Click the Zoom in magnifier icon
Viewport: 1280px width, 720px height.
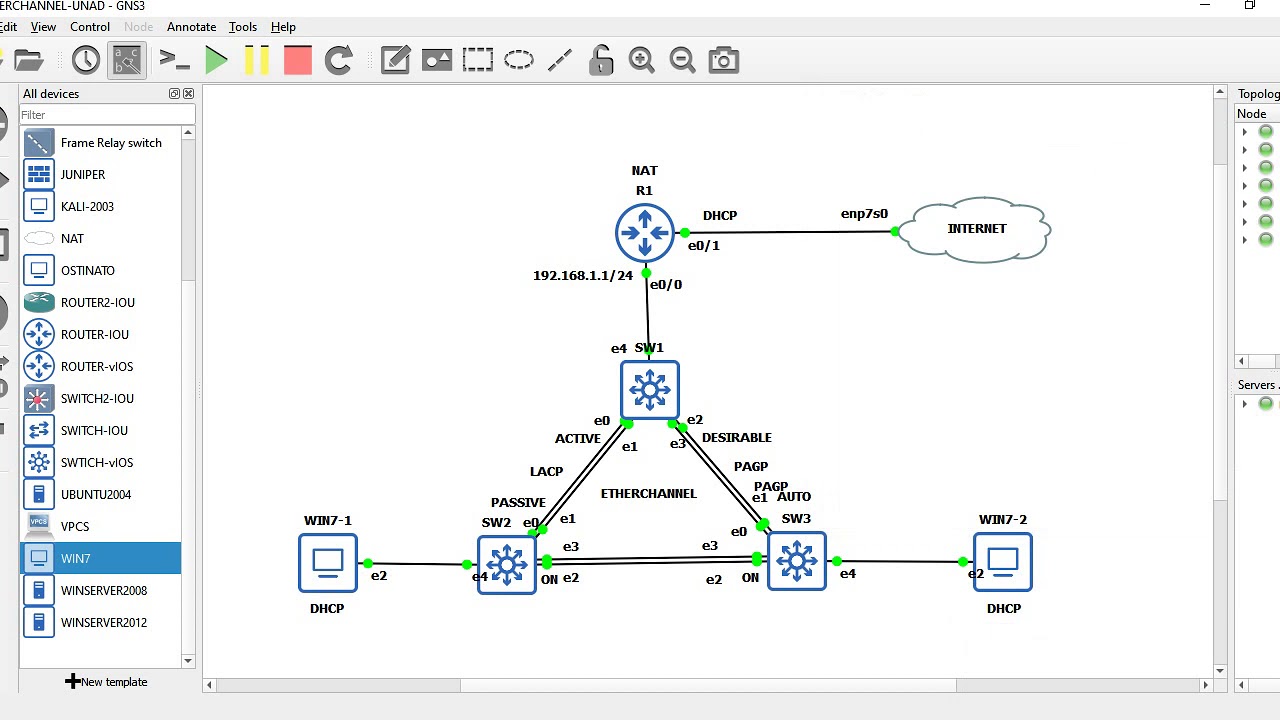(641, 61)
